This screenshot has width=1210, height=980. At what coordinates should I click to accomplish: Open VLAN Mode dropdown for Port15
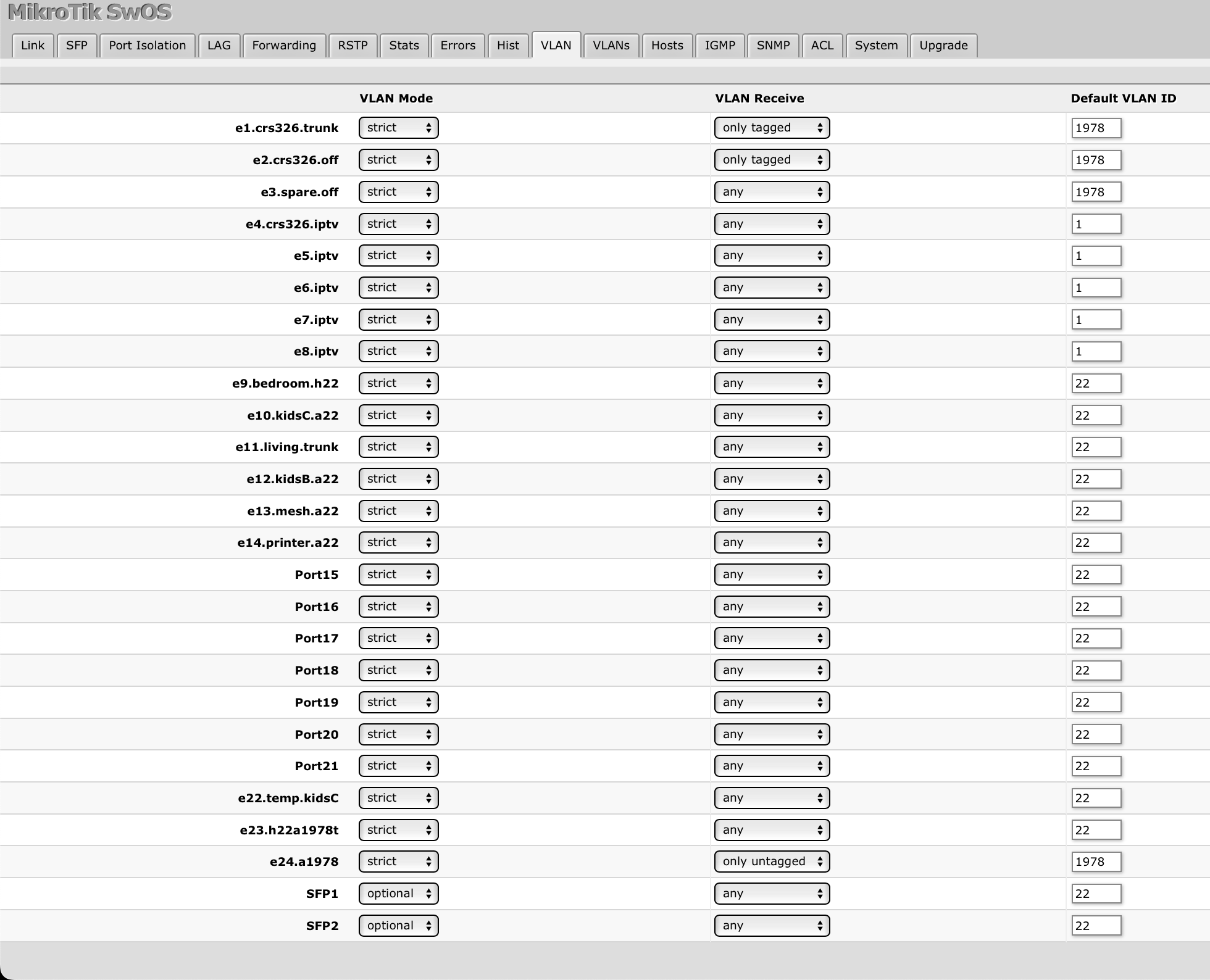tap(399, 575)
